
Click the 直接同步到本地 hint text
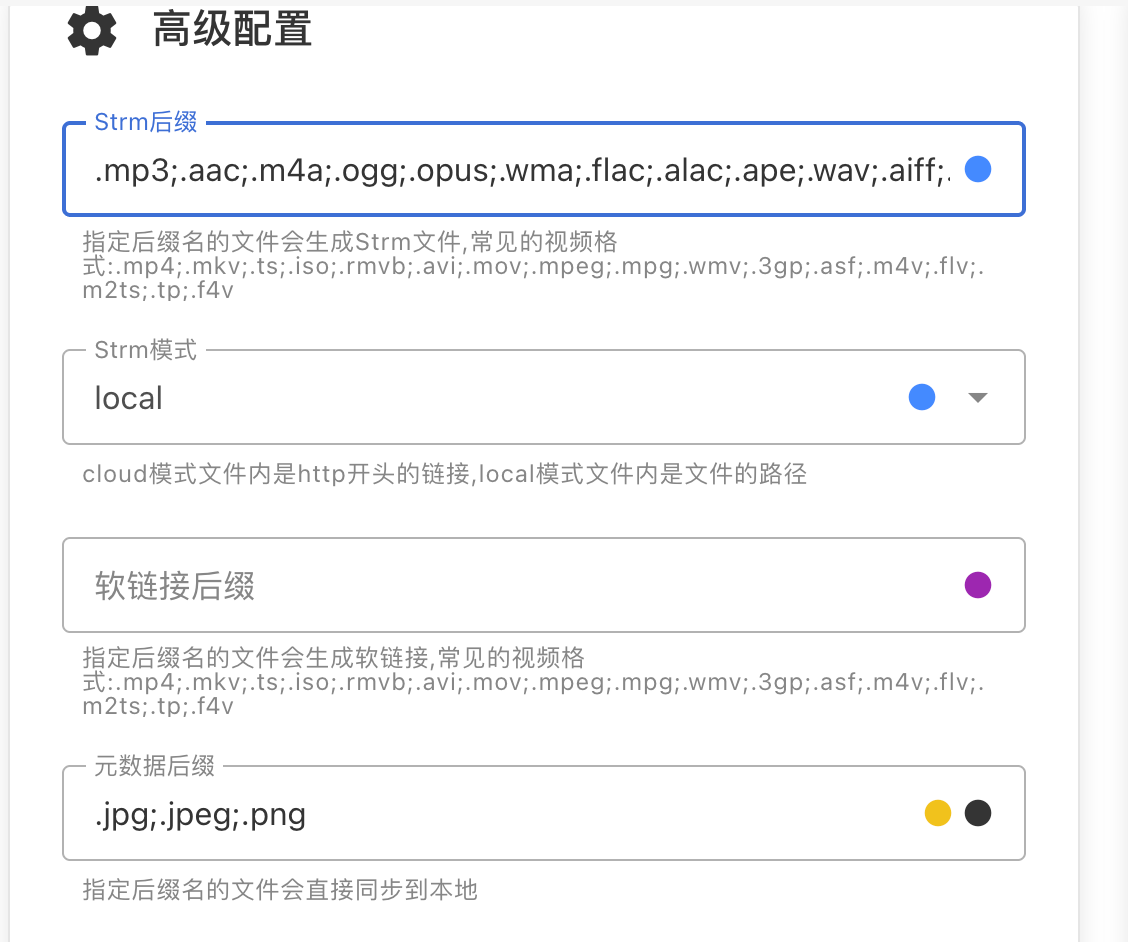(x=280, y=890)
